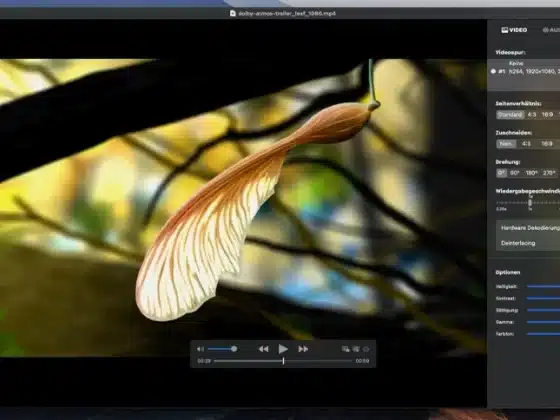560x420 pixels.
Task: Adjust the Helligkeit brightness slider
Action: pyautogui.click(x=544, y=286)
